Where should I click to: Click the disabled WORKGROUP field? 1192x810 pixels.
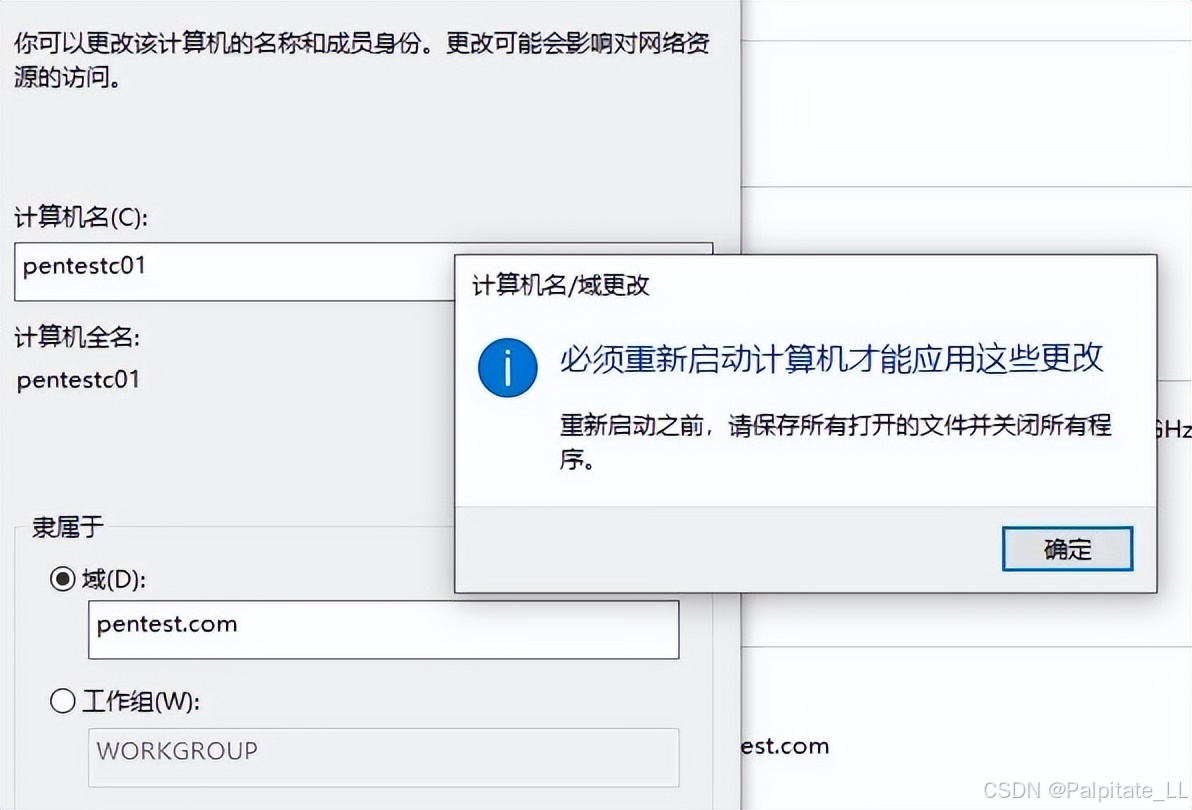point(384,758)
